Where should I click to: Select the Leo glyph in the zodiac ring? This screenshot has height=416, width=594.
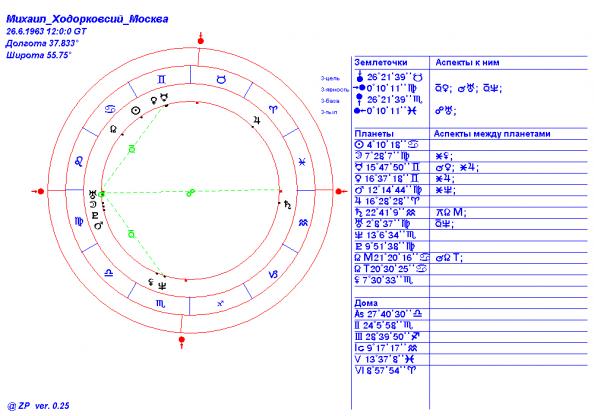point(79,162)
